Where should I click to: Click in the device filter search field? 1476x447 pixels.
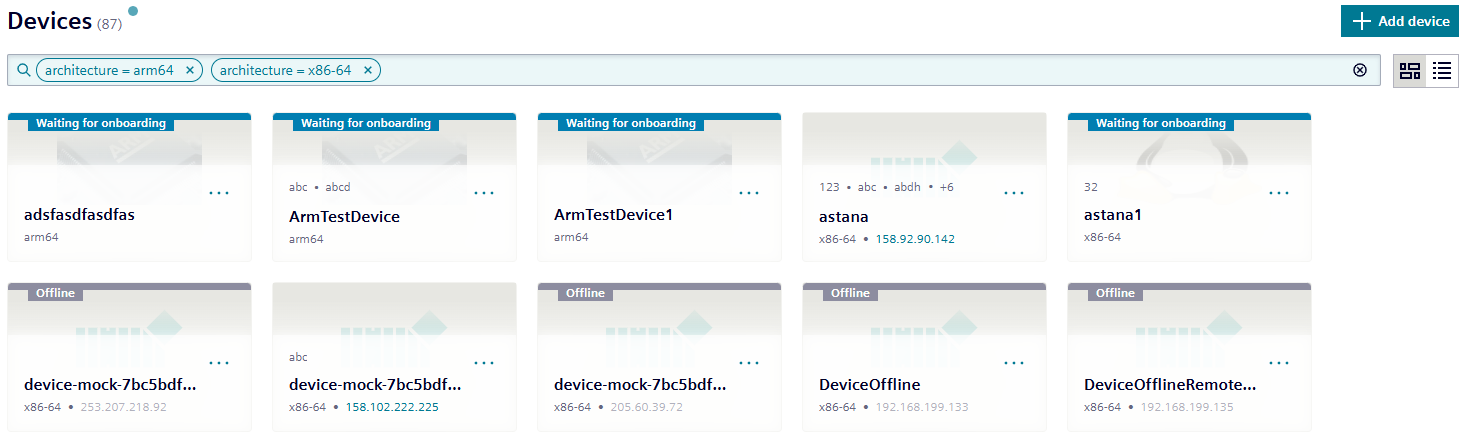coord(860,70)
